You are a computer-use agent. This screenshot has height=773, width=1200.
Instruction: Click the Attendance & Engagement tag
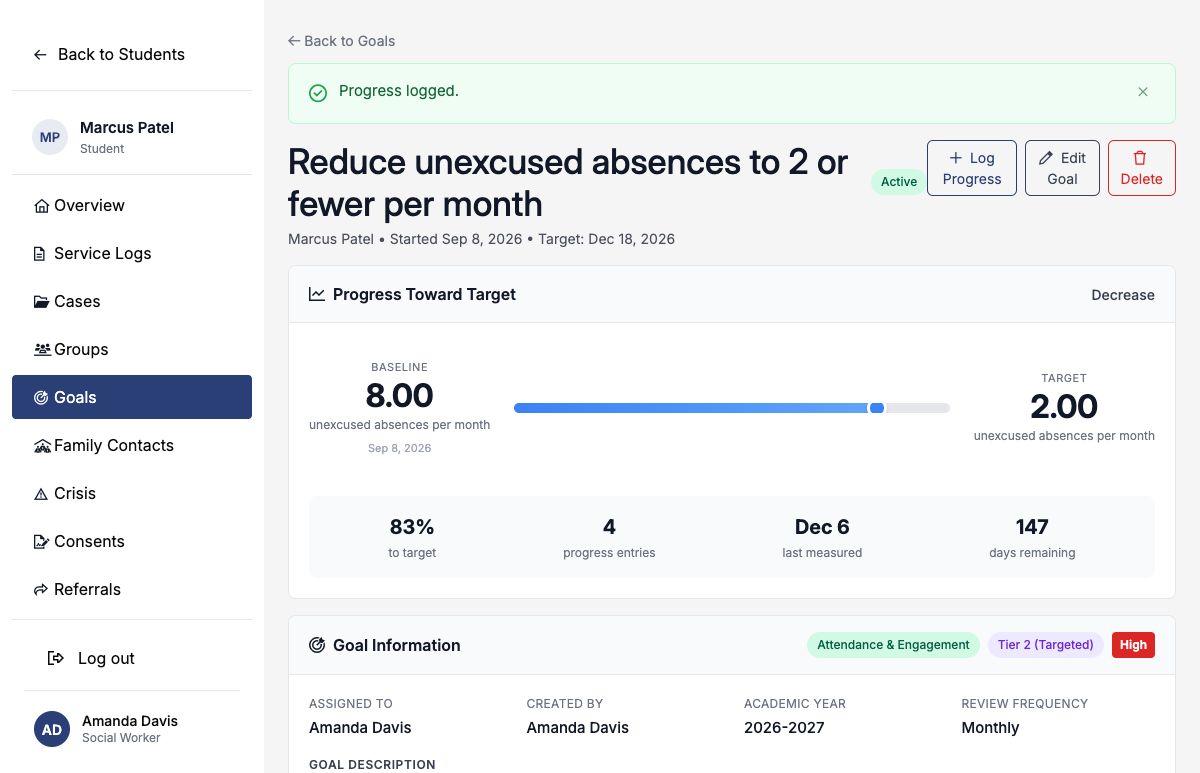893,645
